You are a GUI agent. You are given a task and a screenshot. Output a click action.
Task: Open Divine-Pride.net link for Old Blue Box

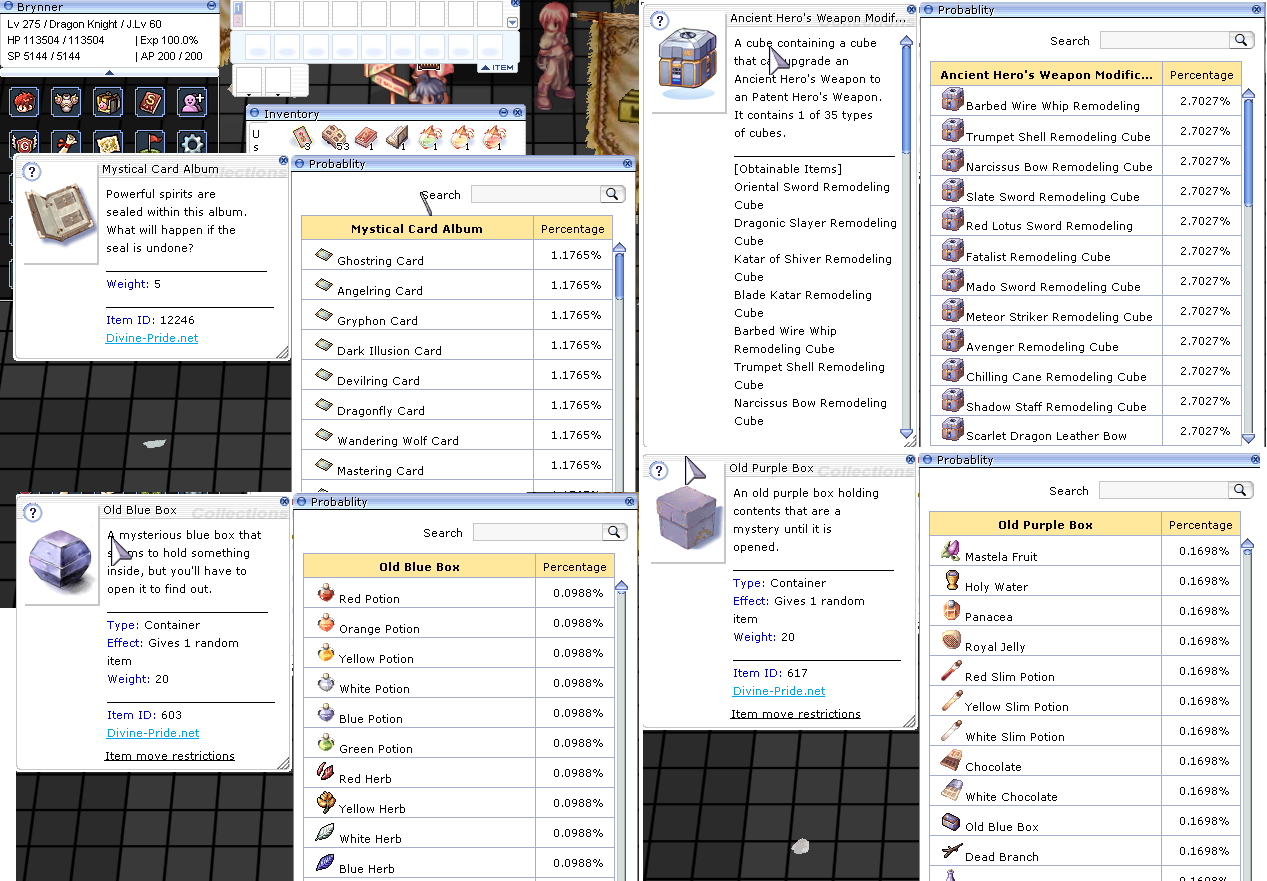pyautogui.click(x=153, y=733)
